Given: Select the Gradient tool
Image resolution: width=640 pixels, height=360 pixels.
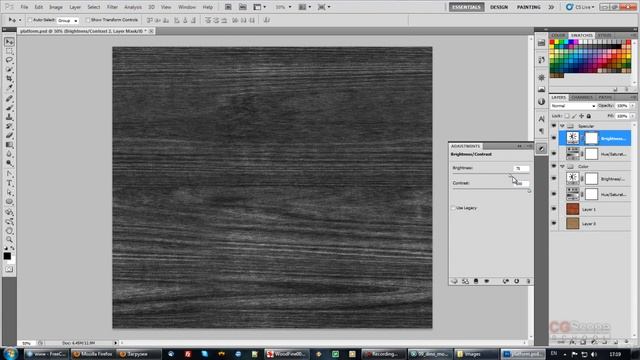Looking at the screenshot, I should [9, 145].
